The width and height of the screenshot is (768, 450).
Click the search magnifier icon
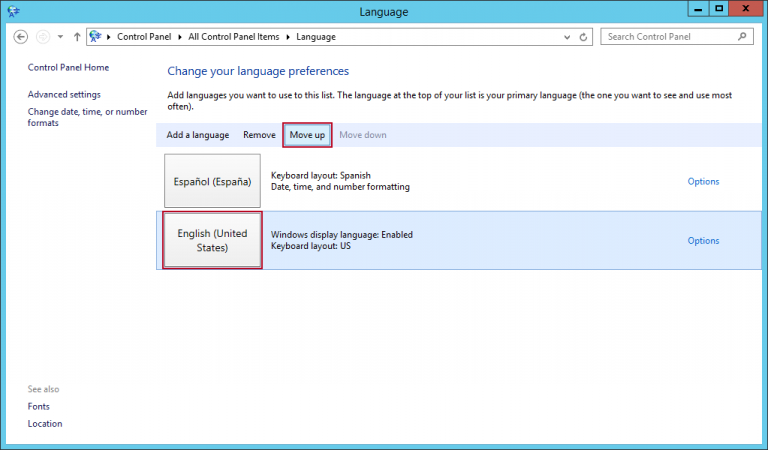[x=742, y=37]
